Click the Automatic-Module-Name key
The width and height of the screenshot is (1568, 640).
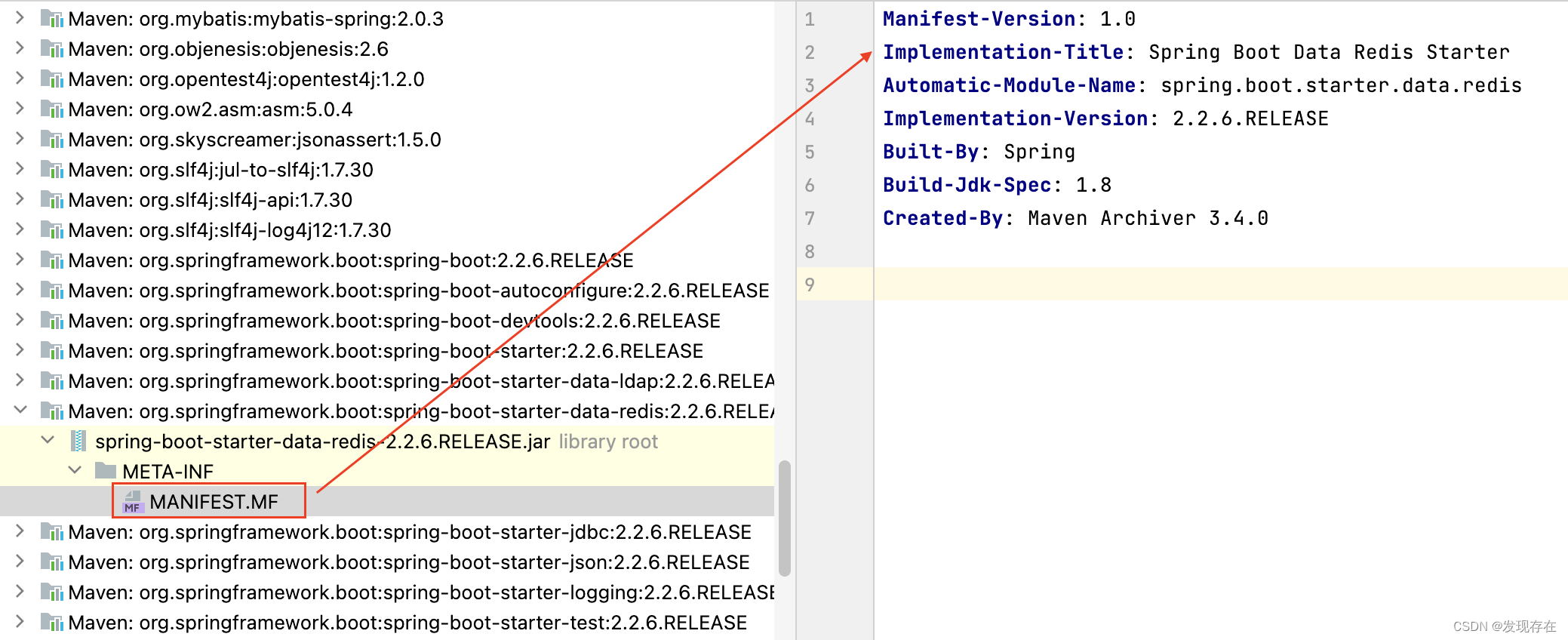(x=1009, y=85)
